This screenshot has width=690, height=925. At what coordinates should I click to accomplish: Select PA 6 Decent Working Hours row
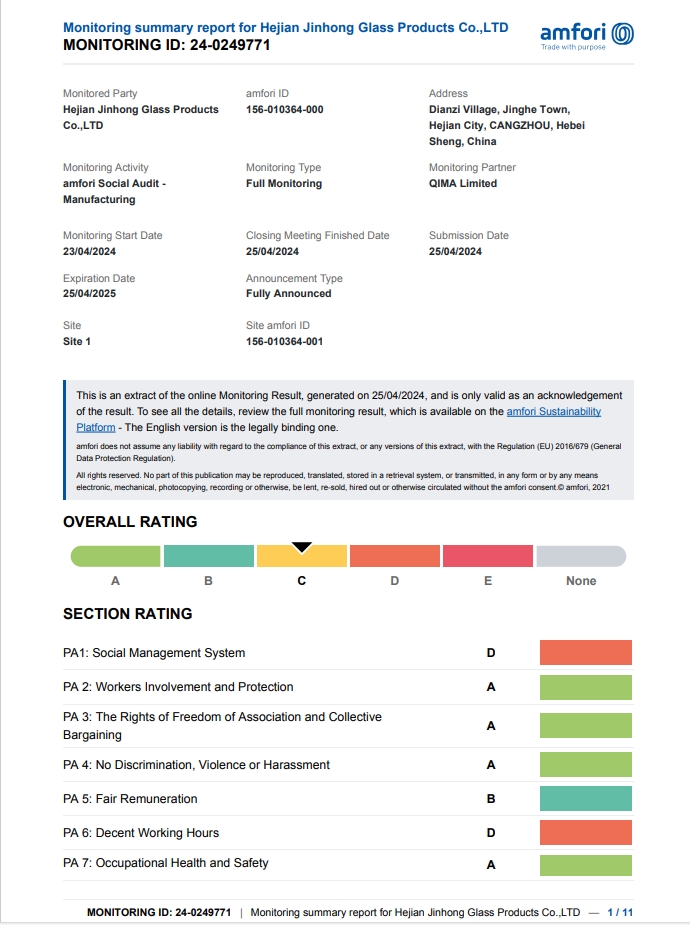tap(141, 833)
